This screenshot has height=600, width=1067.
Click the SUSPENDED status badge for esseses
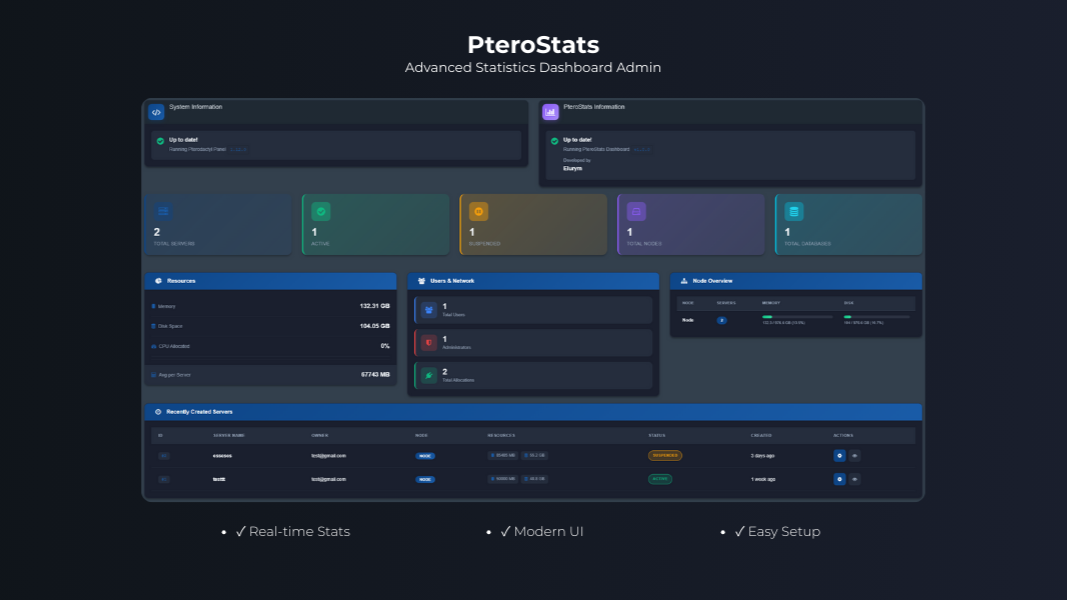pyautogui.click(x=665, y=455)
